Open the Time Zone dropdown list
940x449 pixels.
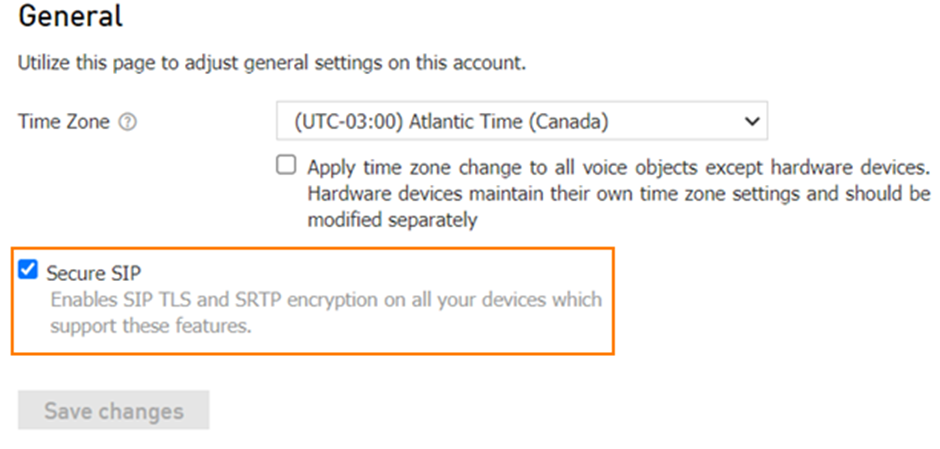[x=522, y=121]
